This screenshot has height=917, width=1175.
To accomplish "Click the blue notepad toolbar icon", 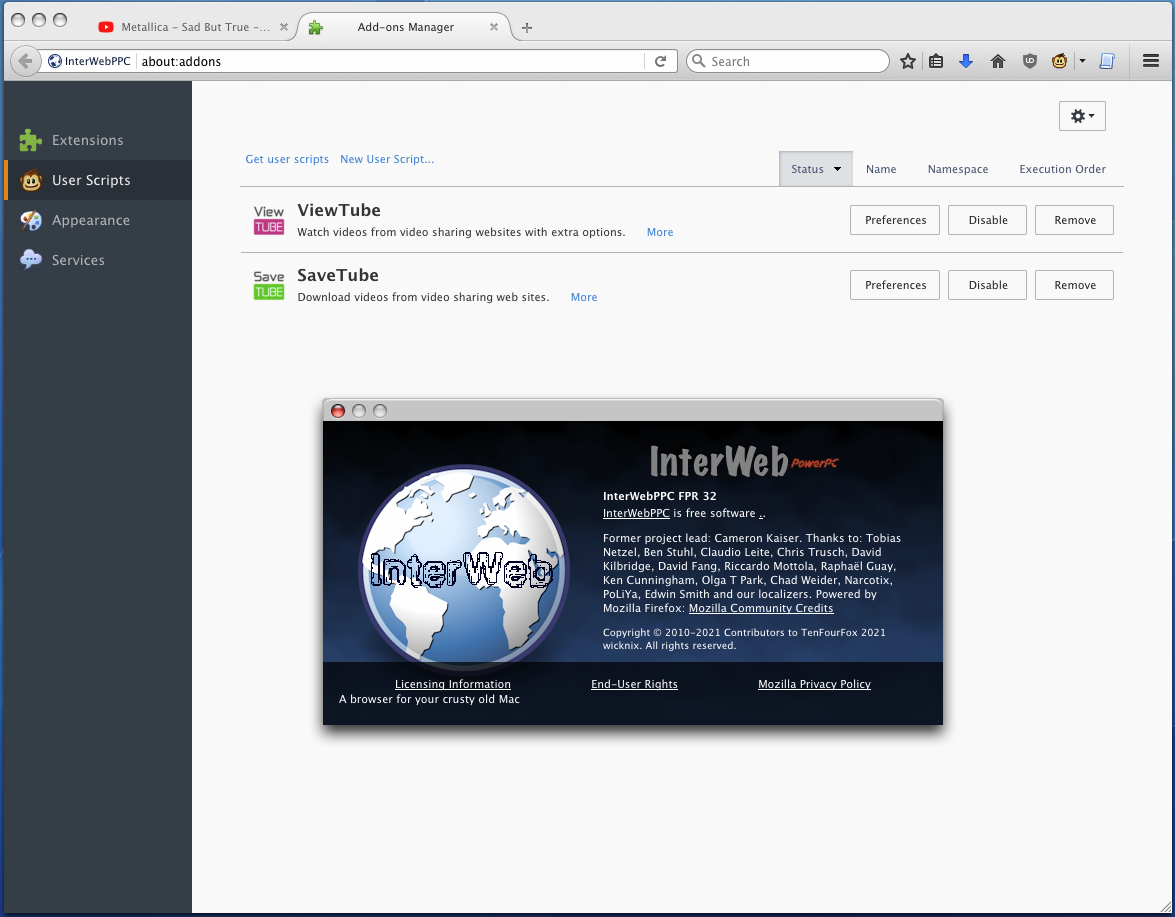I will 1107,61.
